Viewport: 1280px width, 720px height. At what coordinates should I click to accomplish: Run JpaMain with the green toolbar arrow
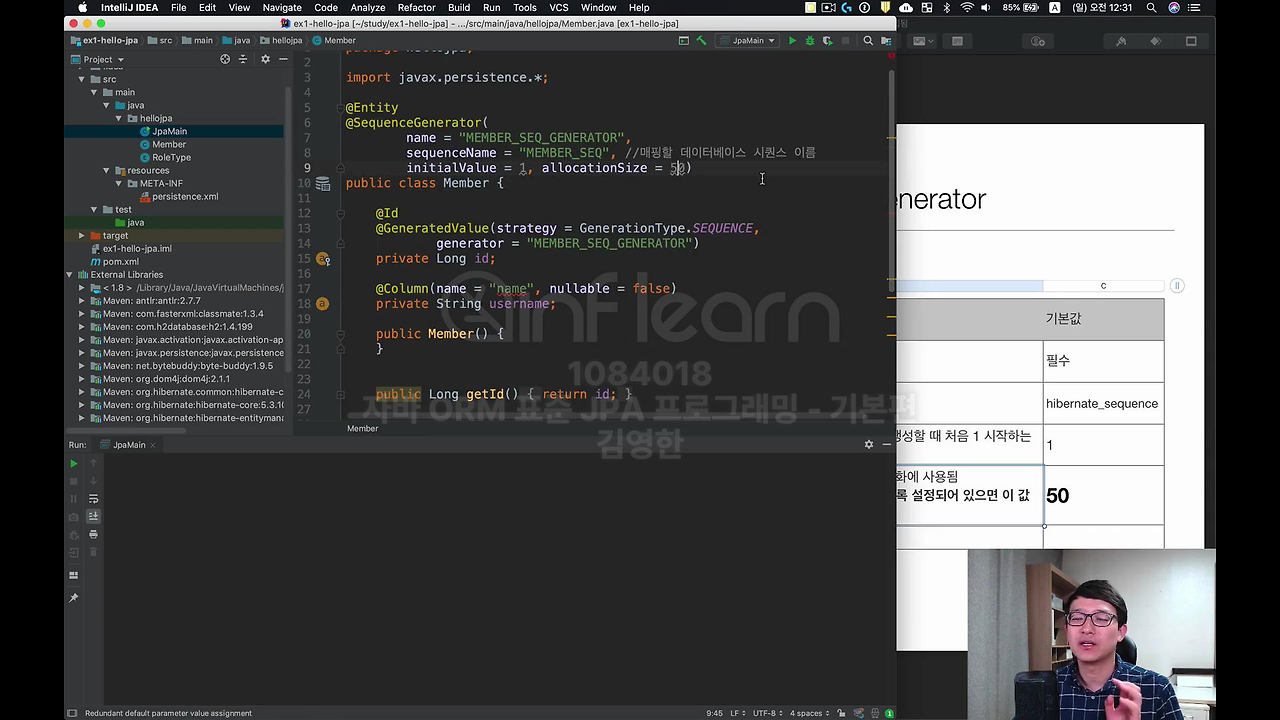pyautogui.click(x=792, y=41)
